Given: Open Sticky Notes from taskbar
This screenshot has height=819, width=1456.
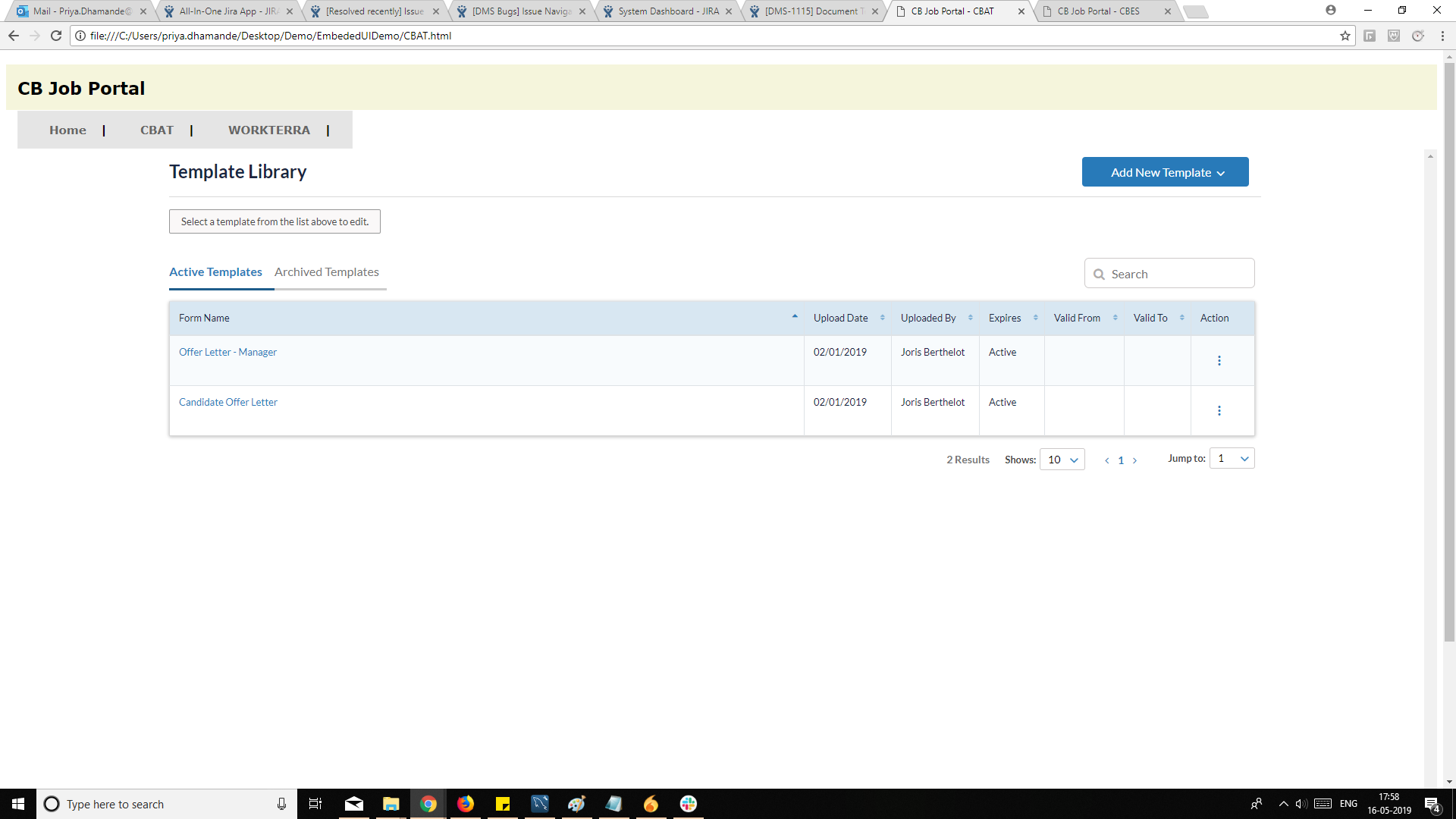Looking at the screenshot, I should [503, 804].
